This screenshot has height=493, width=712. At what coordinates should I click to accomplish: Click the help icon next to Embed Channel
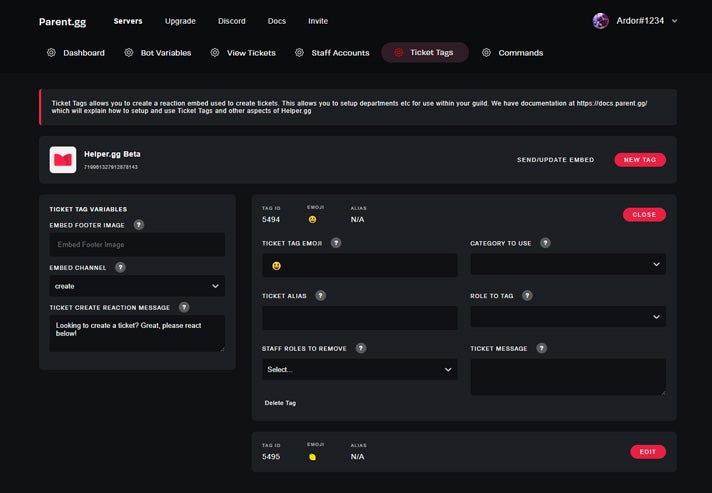coord(120,267)
